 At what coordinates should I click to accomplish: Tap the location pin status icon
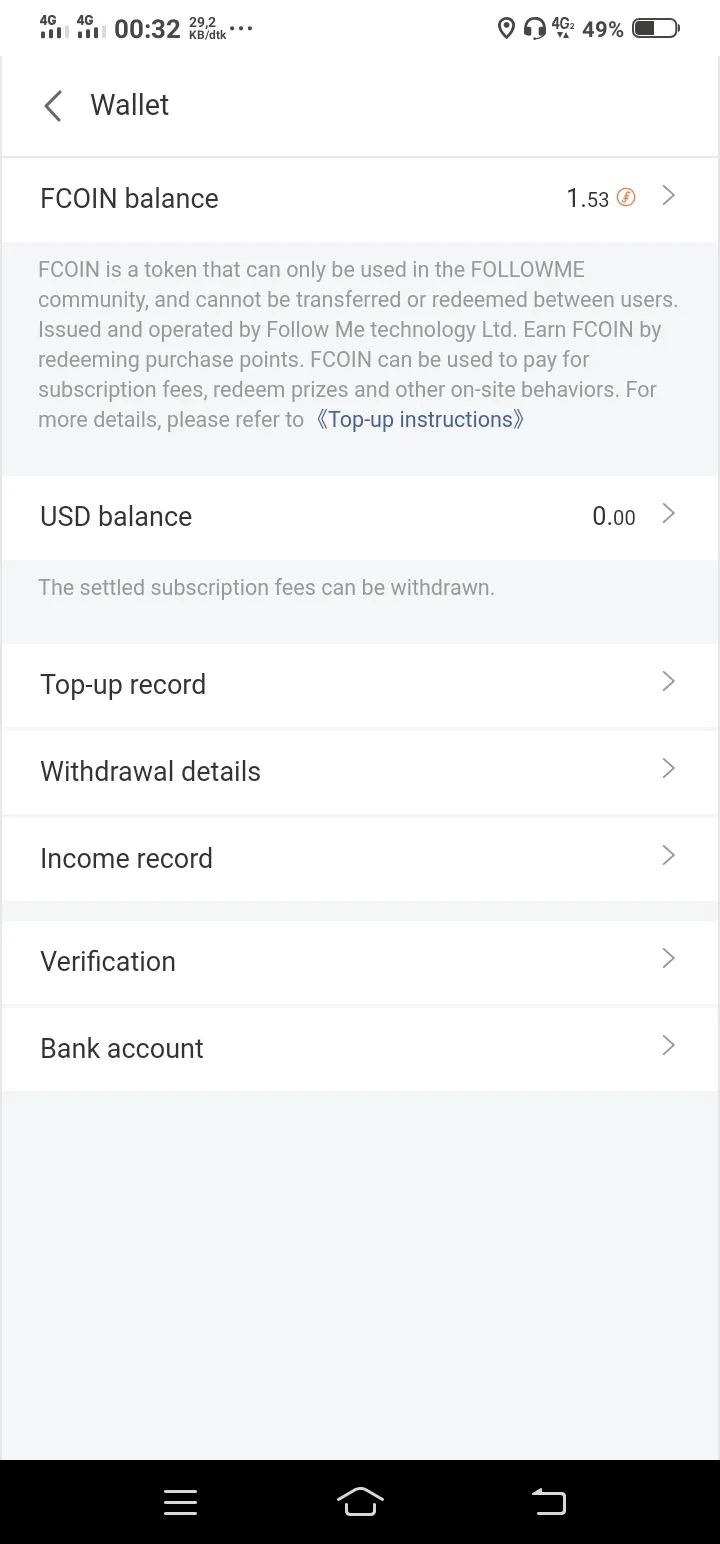506,28
